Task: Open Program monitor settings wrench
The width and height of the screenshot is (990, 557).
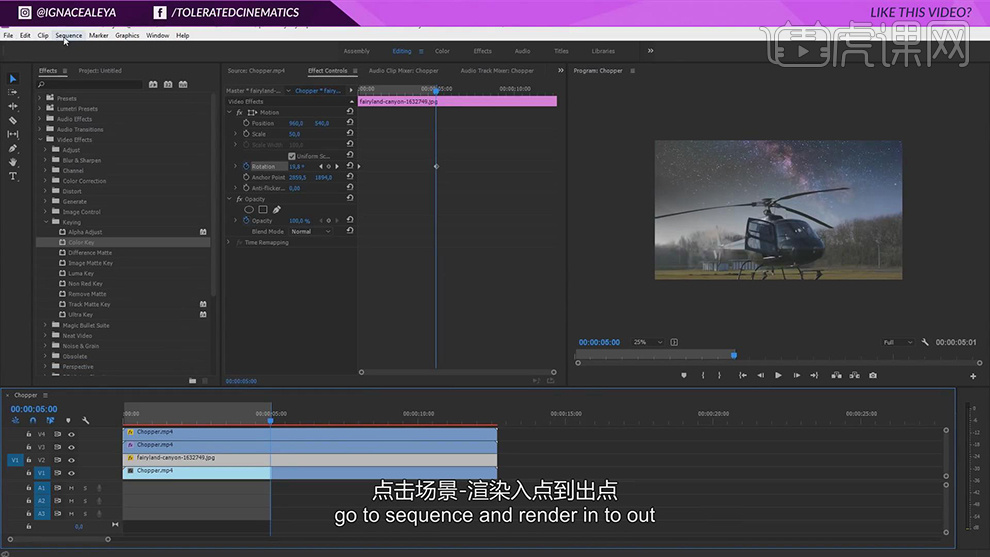Action: pos(925,342)
